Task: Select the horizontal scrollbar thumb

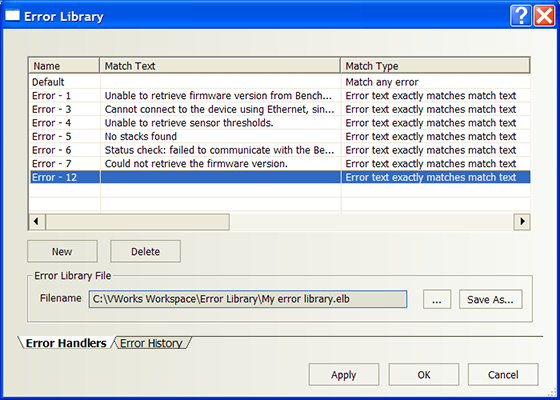Action: click(137, 222)
